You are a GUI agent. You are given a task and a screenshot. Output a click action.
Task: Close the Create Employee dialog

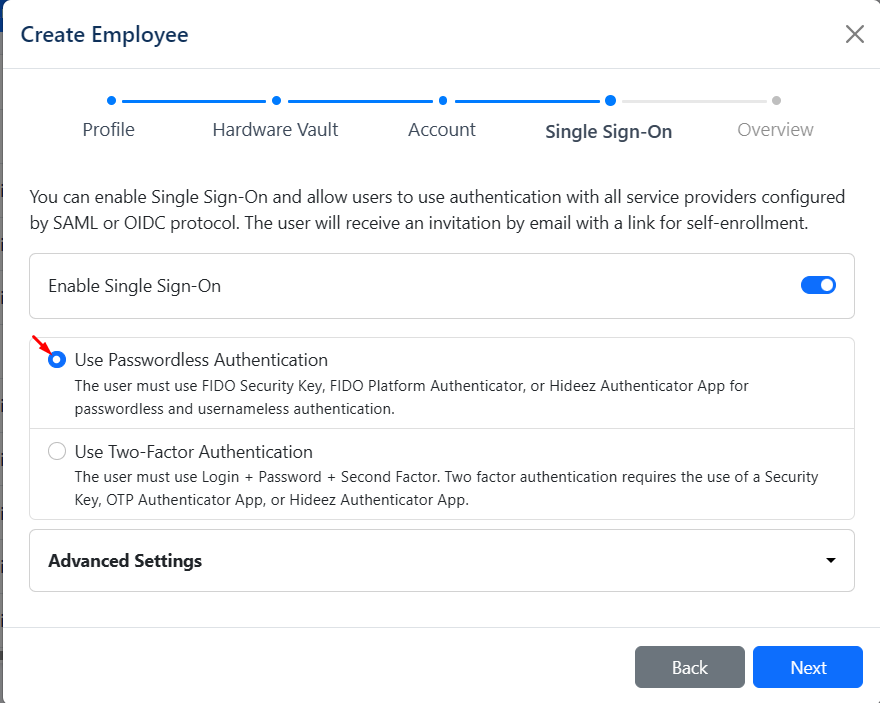point(854,35)
